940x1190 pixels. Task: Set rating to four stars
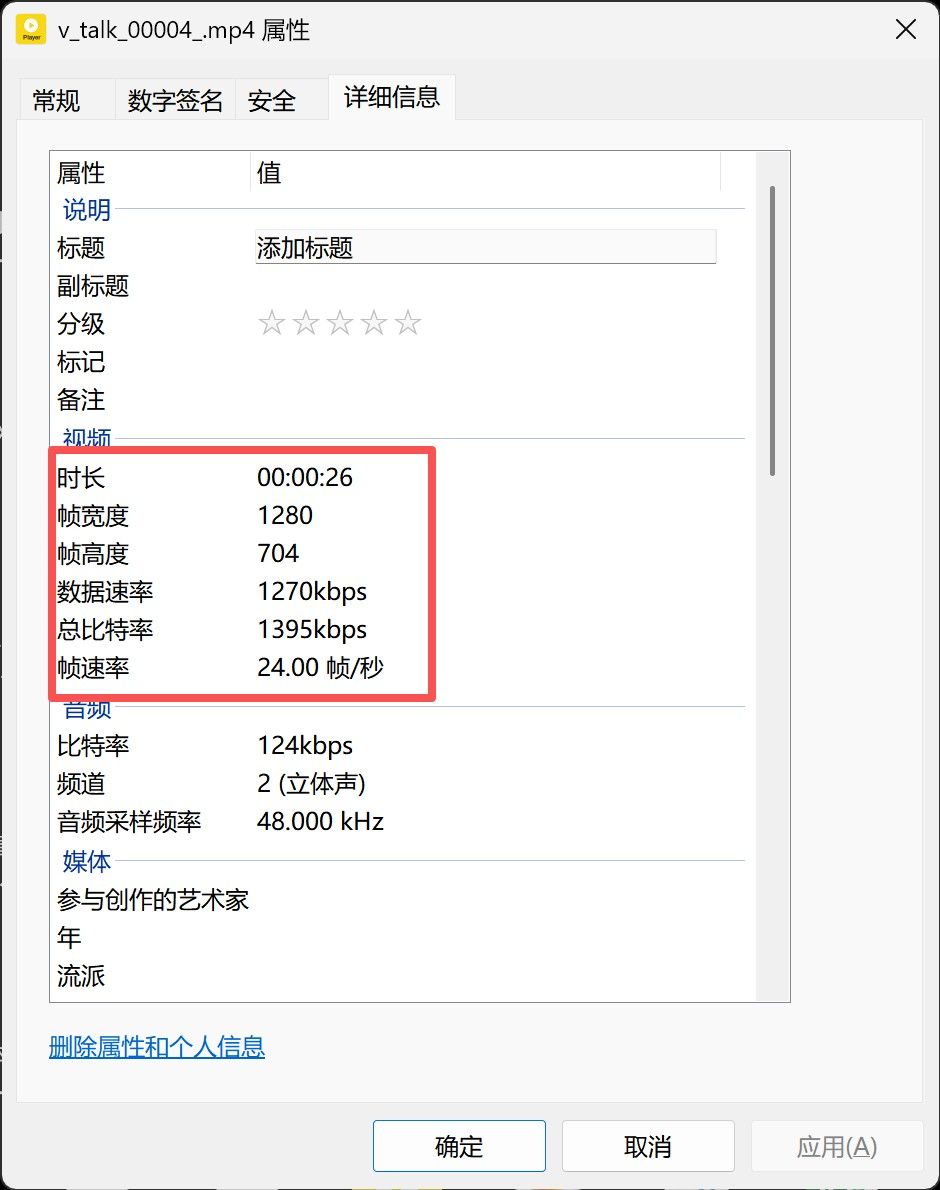click(x=374, y=323)
